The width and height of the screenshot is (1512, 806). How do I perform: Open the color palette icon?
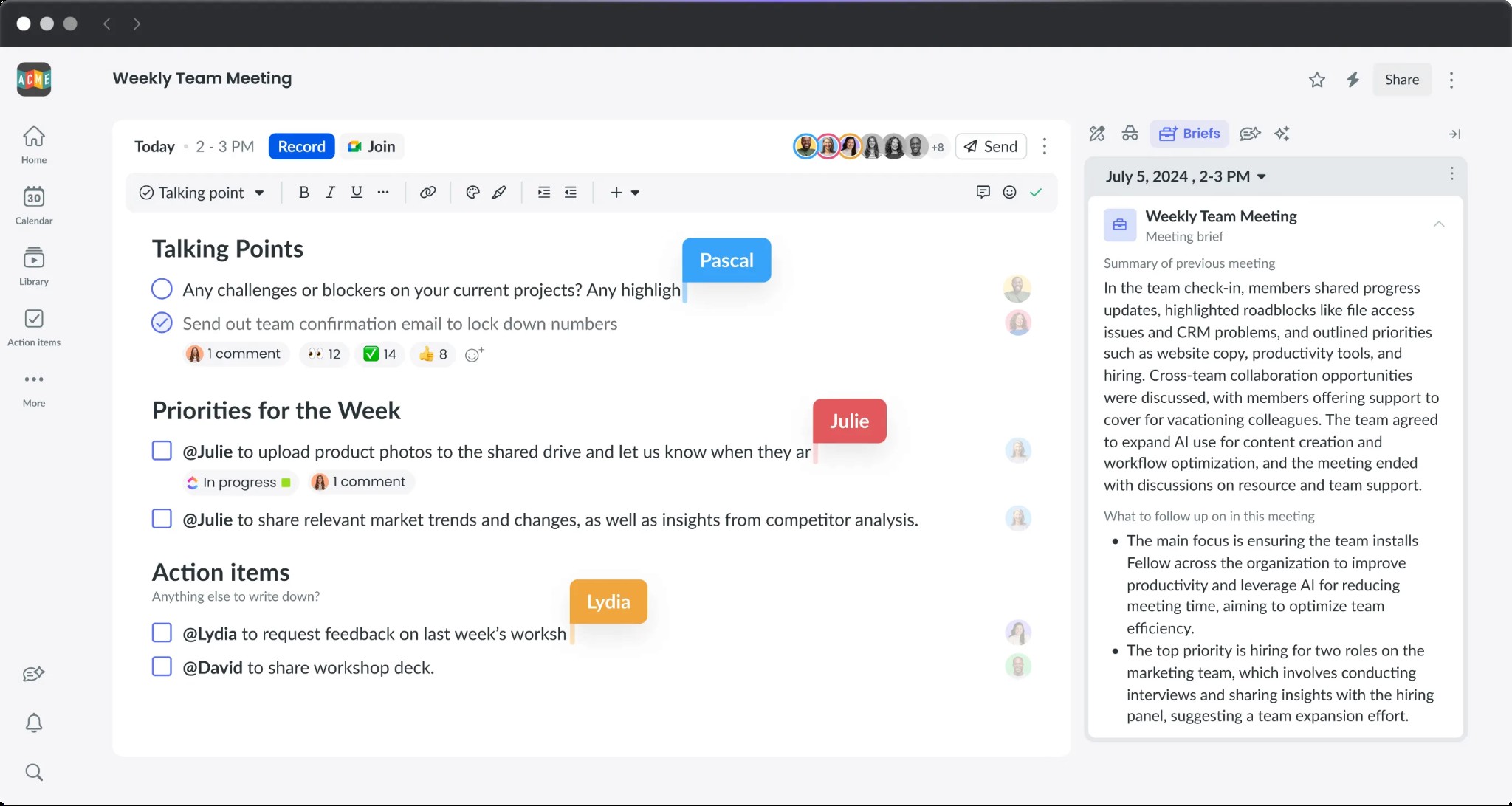point(472,193)
